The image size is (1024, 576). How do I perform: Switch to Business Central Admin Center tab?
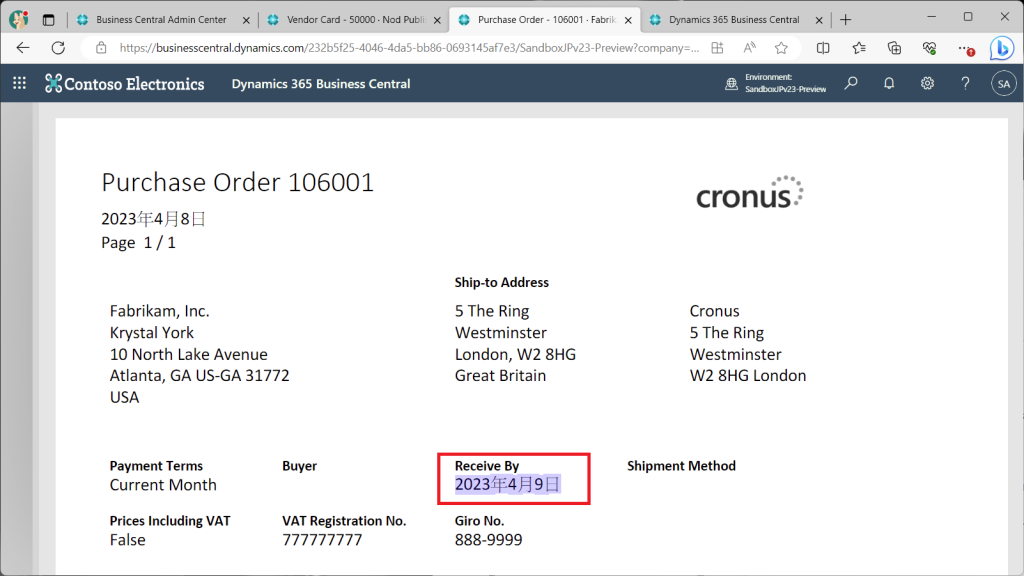(x=161, y=20)
